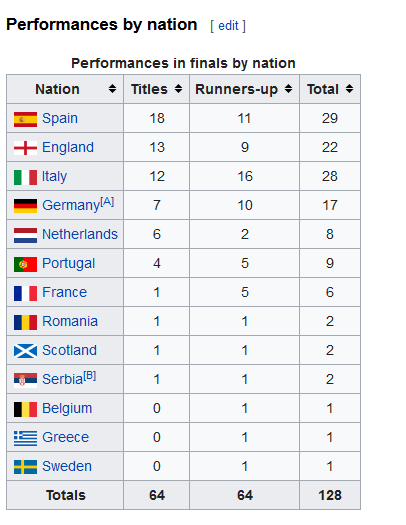Sort table by Total column arrows
Image resolution: width=406 pixels, height=525 pixels.
click(349, 89)
